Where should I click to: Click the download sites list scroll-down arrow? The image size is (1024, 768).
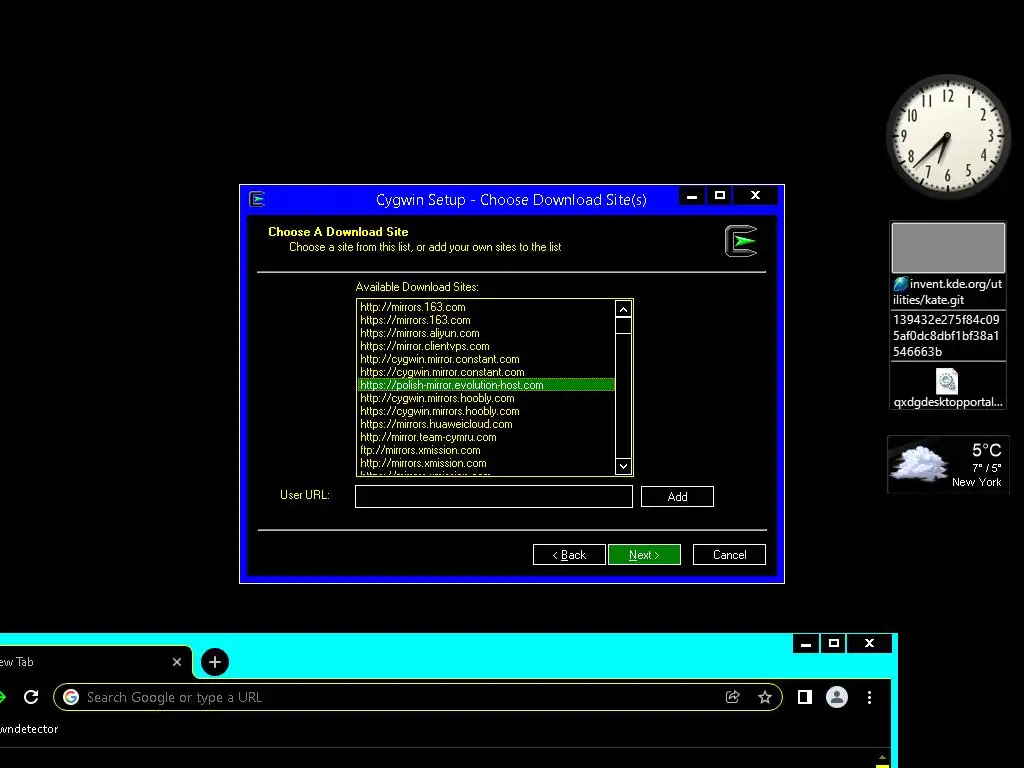623,466
